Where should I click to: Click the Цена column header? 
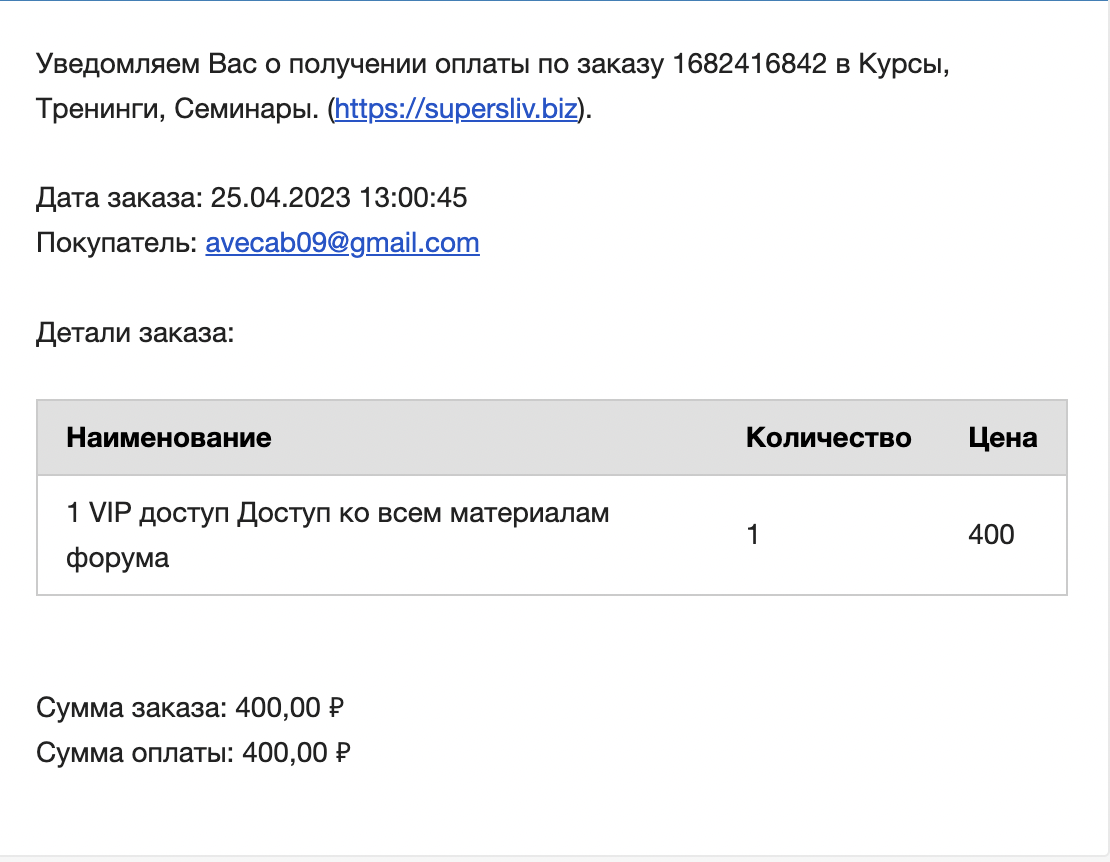coord(1003,437)
